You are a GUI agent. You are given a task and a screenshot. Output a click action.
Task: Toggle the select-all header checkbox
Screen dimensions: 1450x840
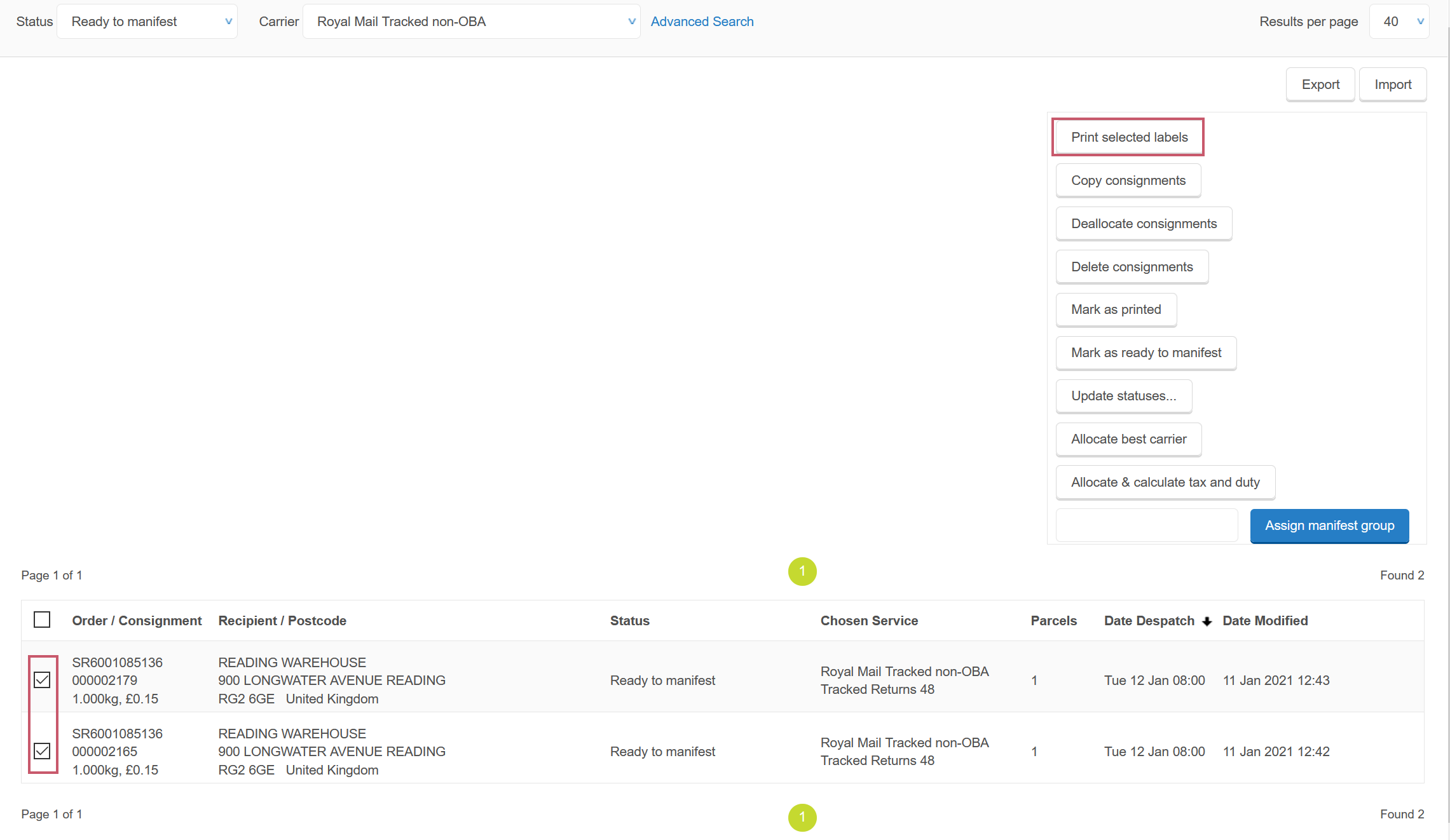coord(42,620)
